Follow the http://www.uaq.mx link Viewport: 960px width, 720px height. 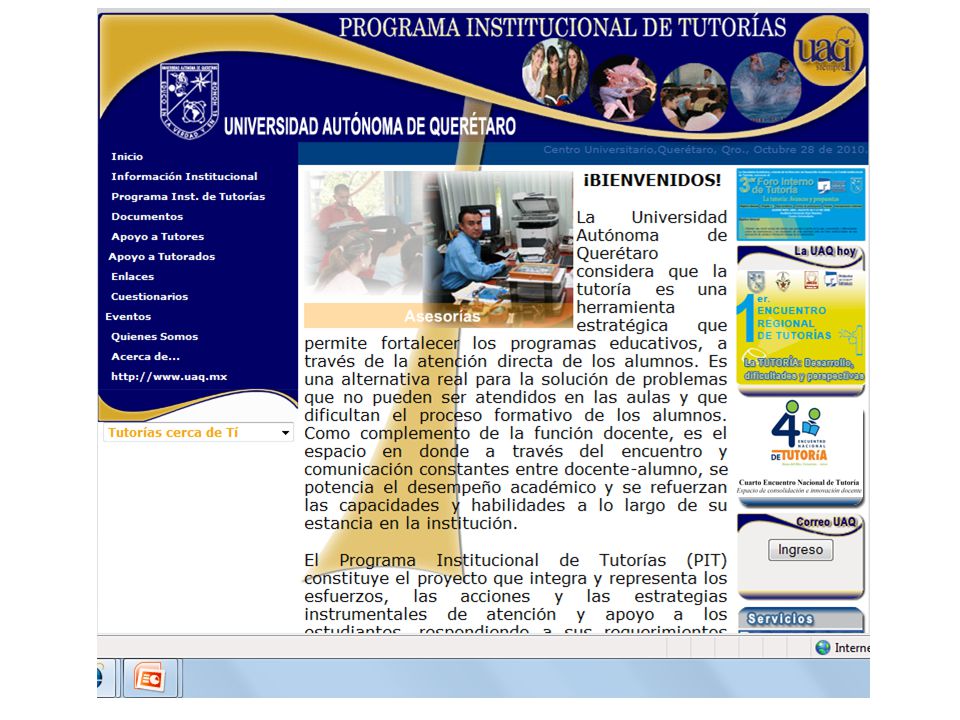(x=169, y=377)
